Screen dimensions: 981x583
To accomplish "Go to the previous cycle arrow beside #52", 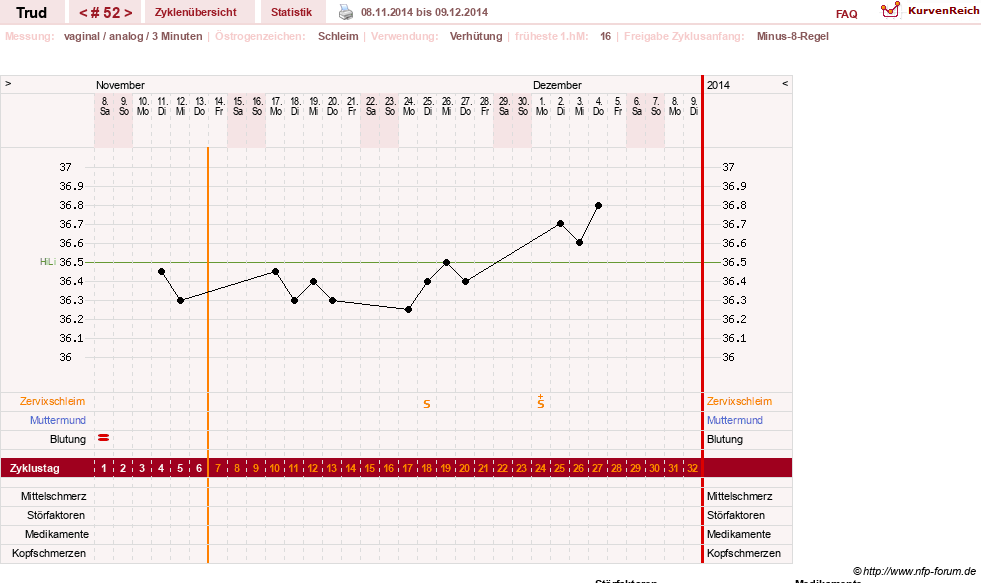I will click(x=83, y=13).
